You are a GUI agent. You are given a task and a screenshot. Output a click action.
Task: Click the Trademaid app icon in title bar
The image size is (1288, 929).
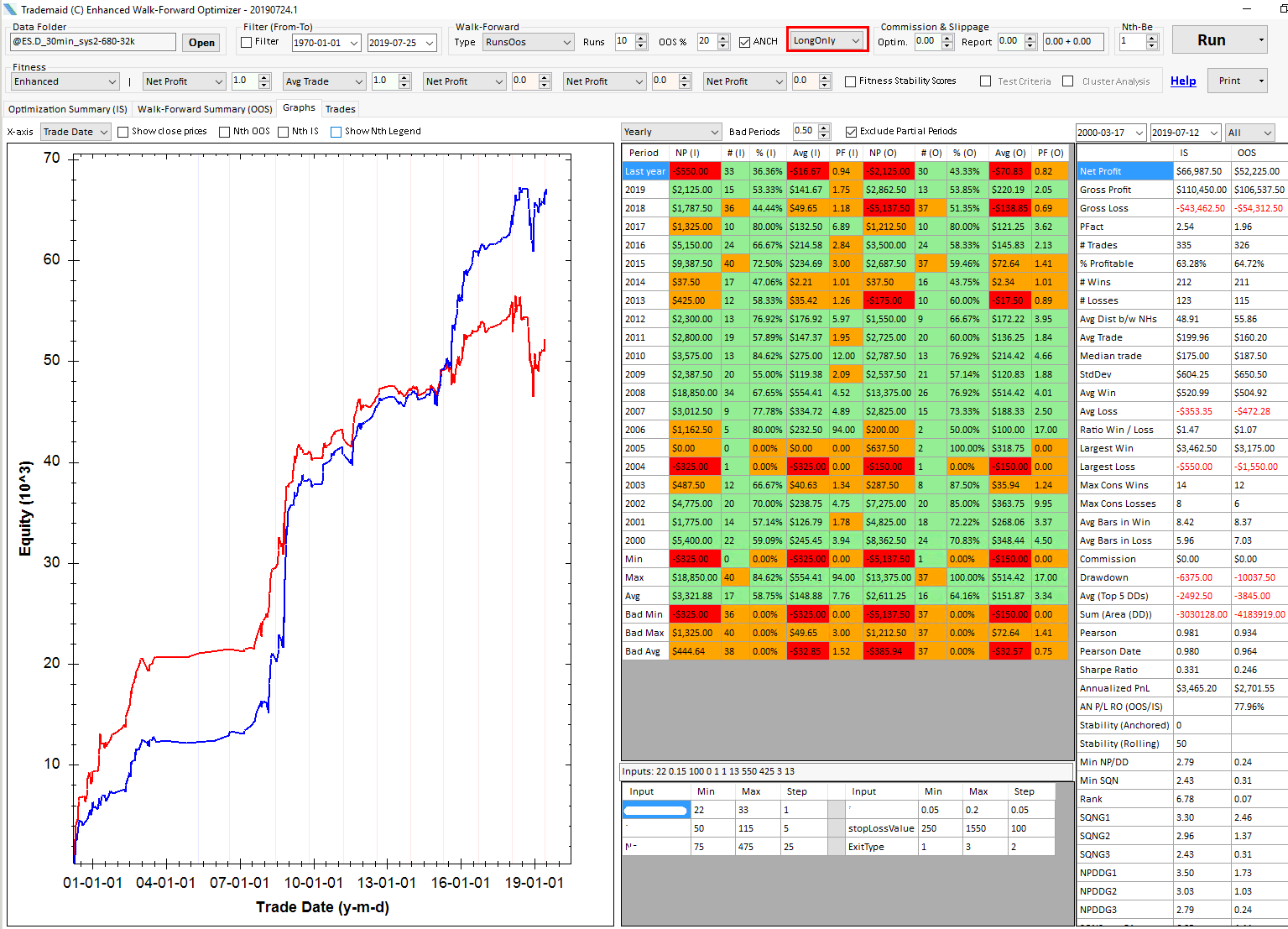coord(10,9)
